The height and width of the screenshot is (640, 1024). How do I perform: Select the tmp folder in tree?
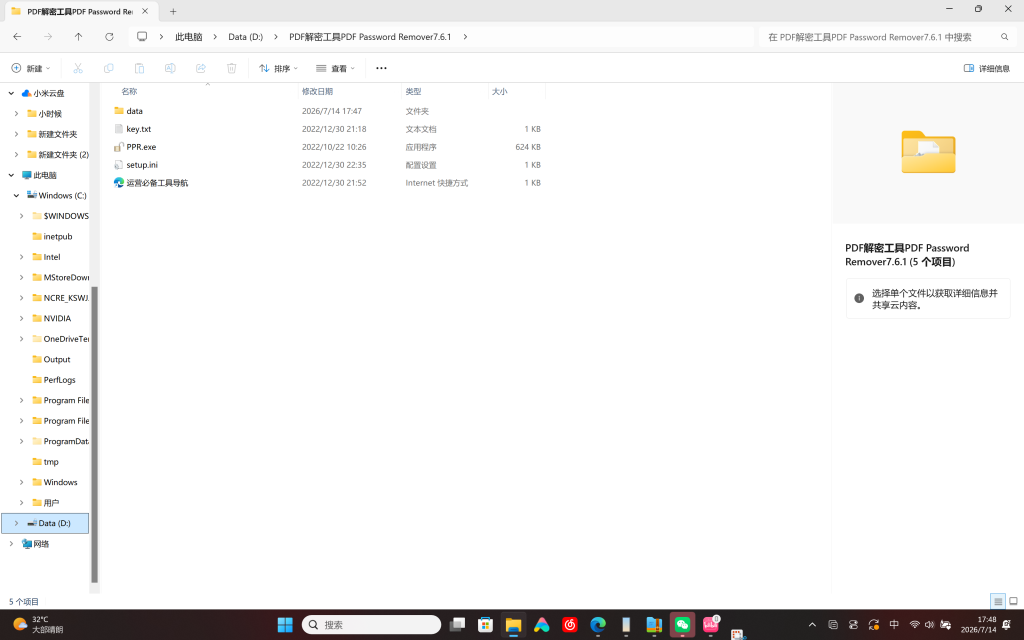[45, 462]
